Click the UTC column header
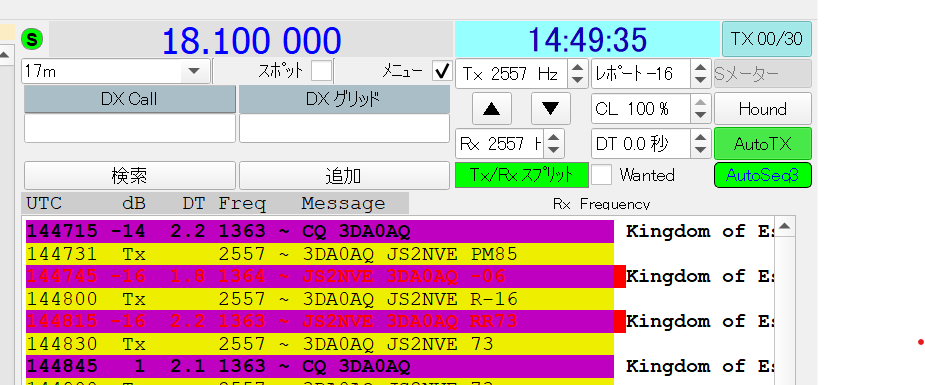Image resolution: width=925 pixels, height=385 pixels. click(44, 203)
